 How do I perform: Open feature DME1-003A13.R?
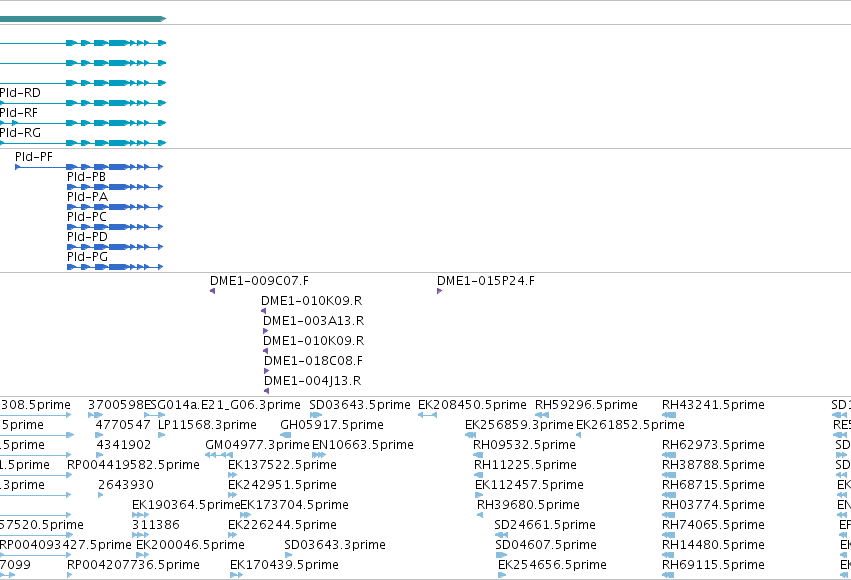[x=314, y=321]
